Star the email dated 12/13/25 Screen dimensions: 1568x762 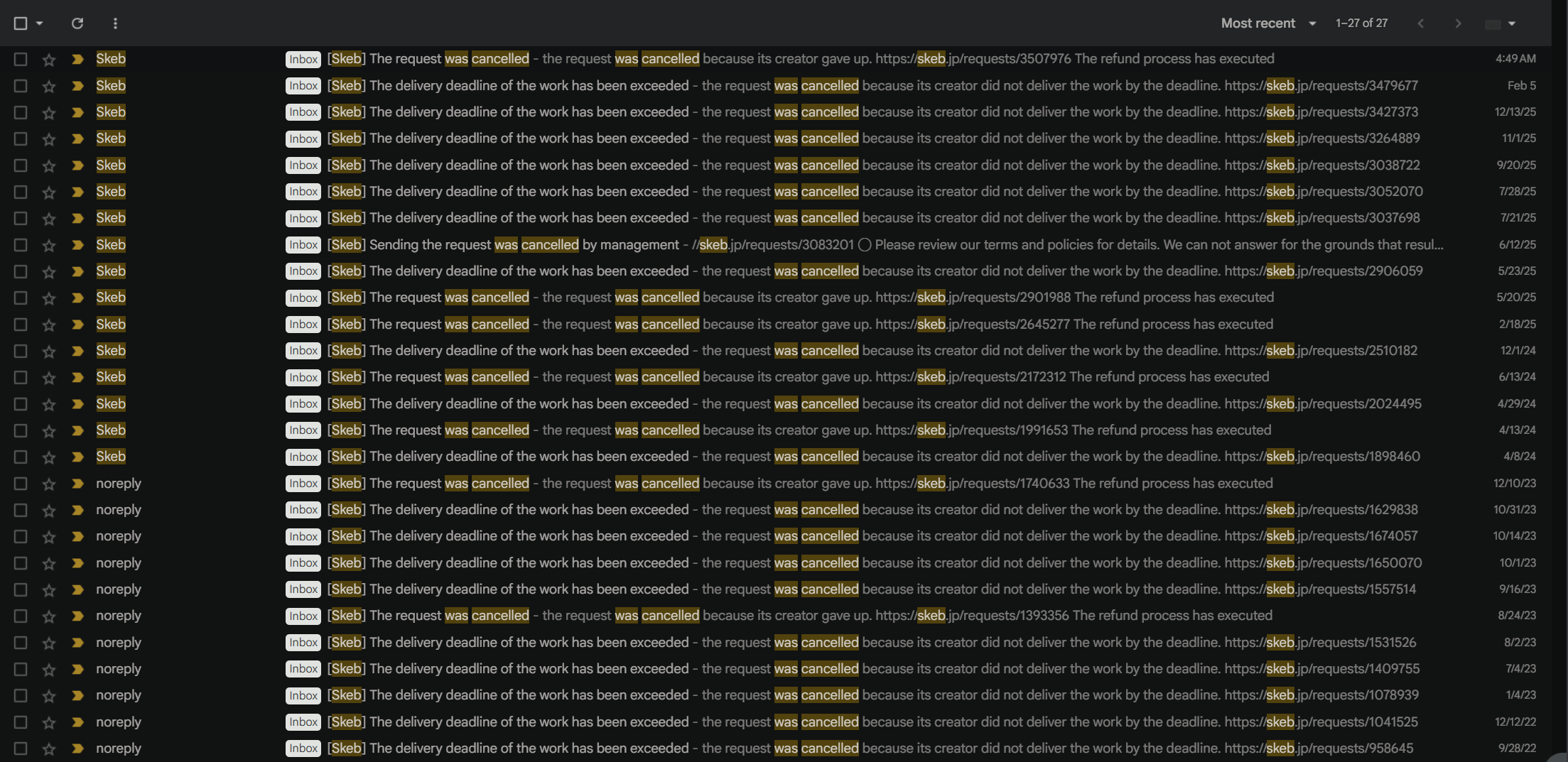(49, 112)
